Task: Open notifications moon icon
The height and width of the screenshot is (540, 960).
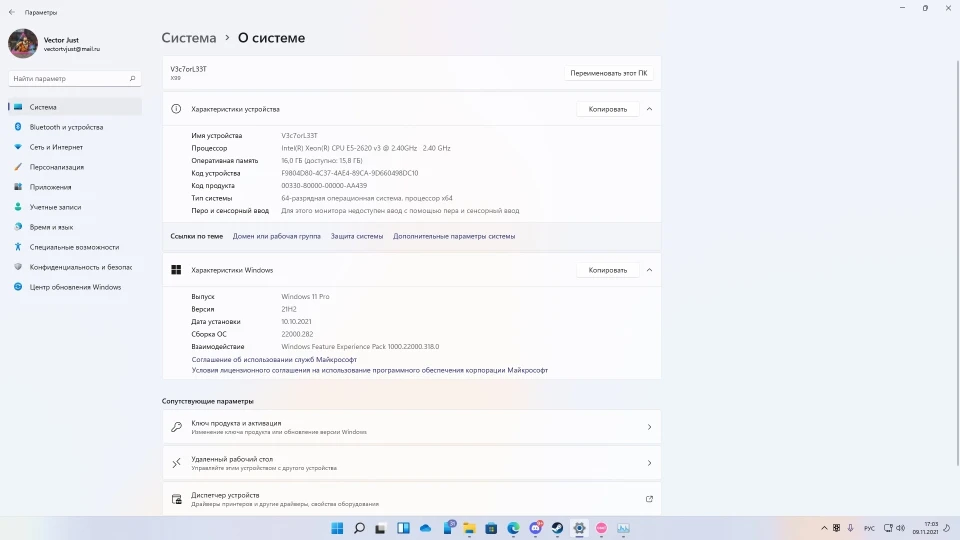Action: [x=947, y=528]
